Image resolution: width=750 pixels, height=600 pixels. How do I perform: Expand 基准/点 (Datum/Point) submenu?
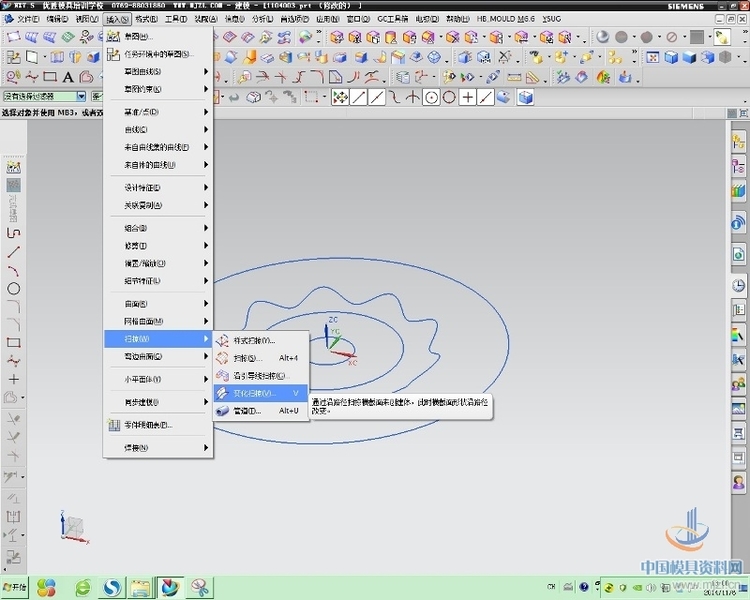158,112
